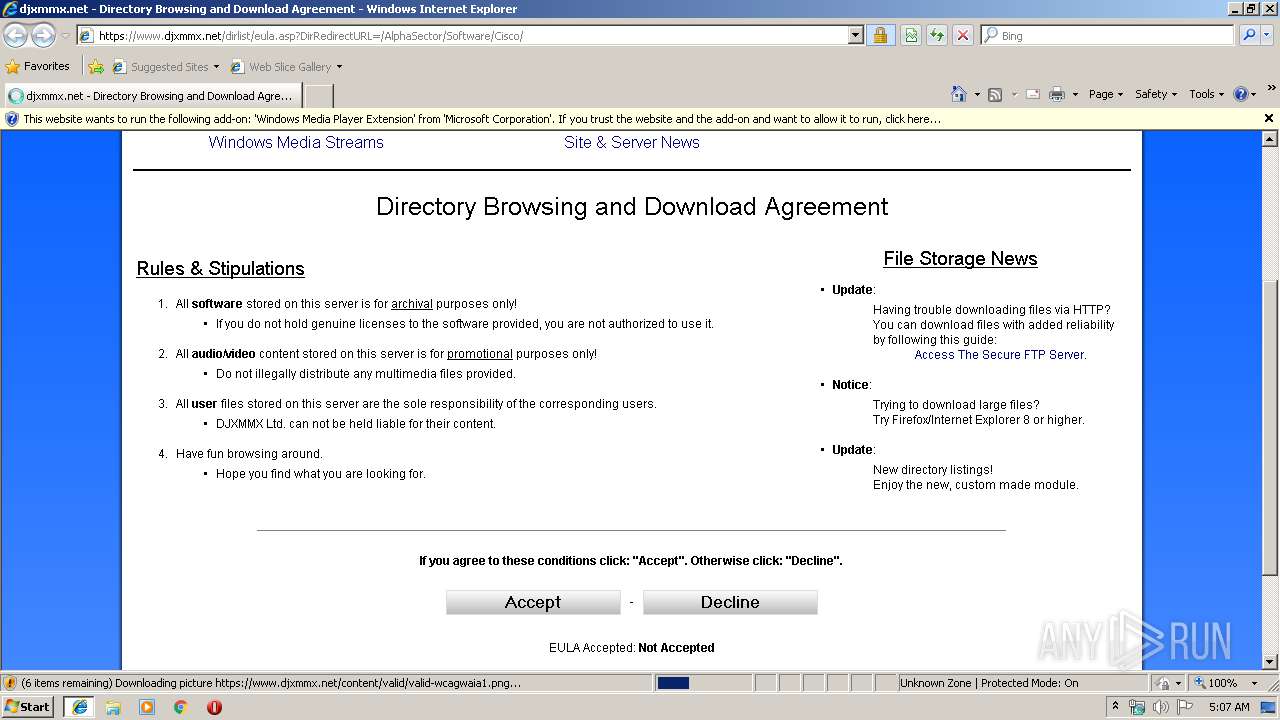Click the Start button
Screen dimensions: 1280x720
click(x=28, y=707)
